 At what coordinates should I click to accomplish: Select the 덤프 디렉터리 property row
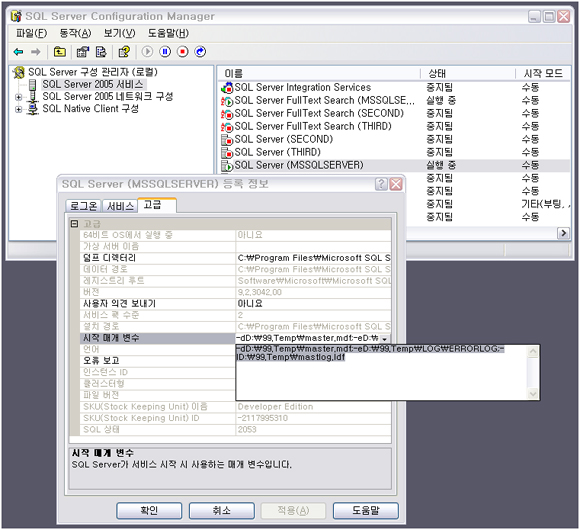[235, 258]
